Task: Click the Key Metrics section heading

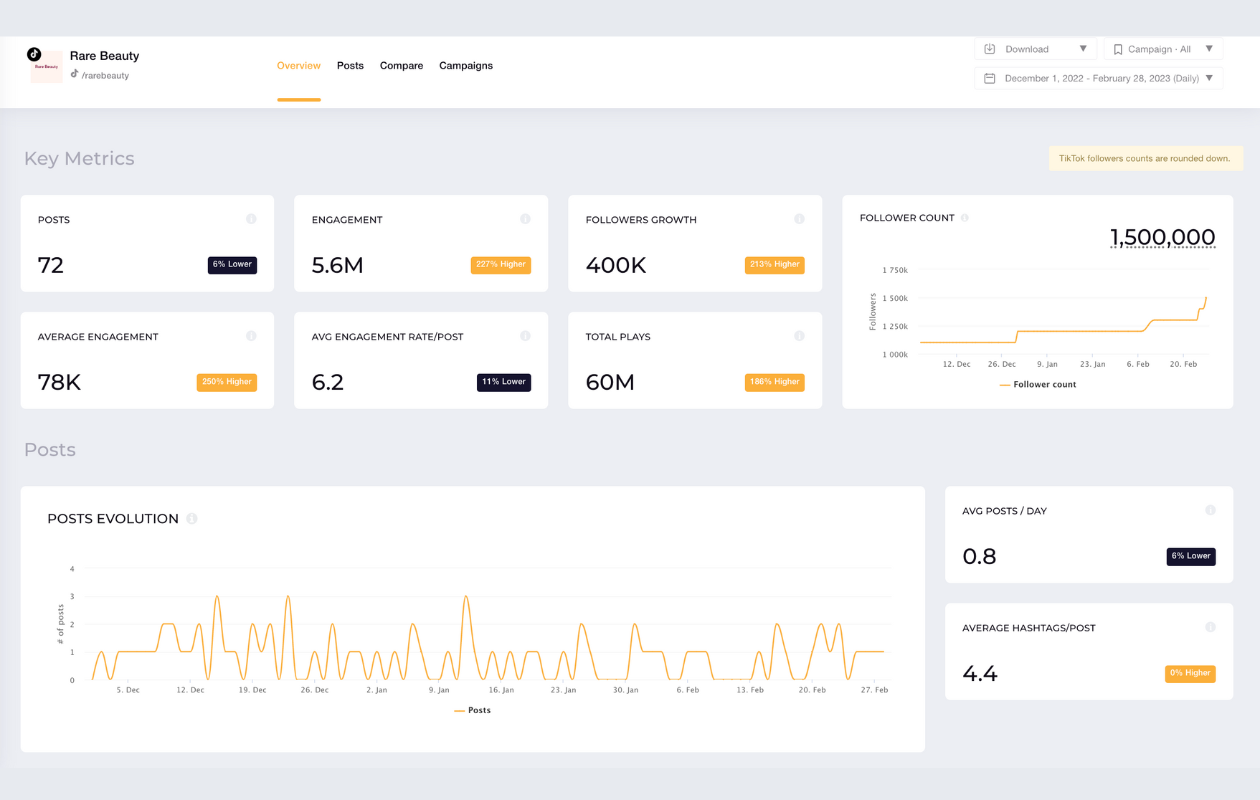Action: coord(79,159)
